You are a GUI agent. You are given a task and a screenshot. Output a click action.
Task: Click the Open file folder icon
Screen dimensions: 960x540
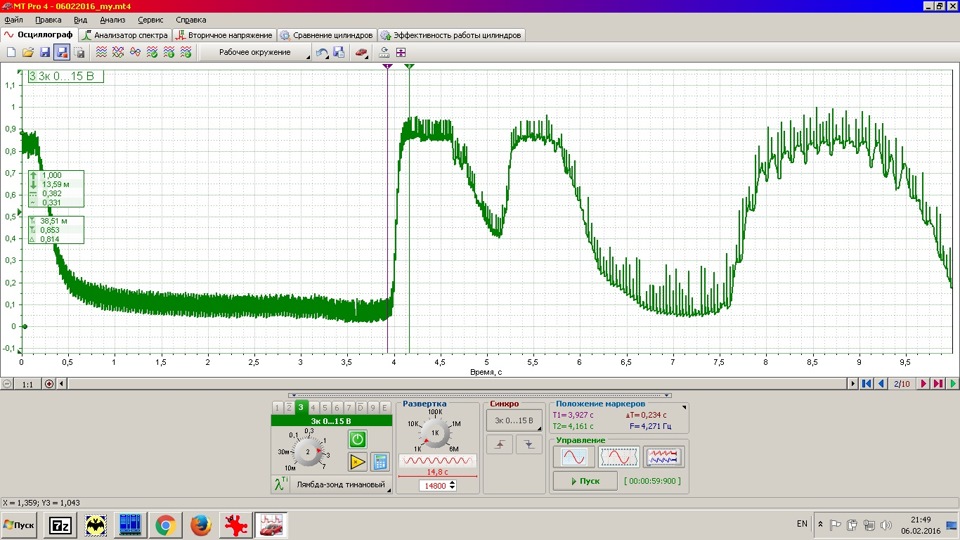coord(28,52)
